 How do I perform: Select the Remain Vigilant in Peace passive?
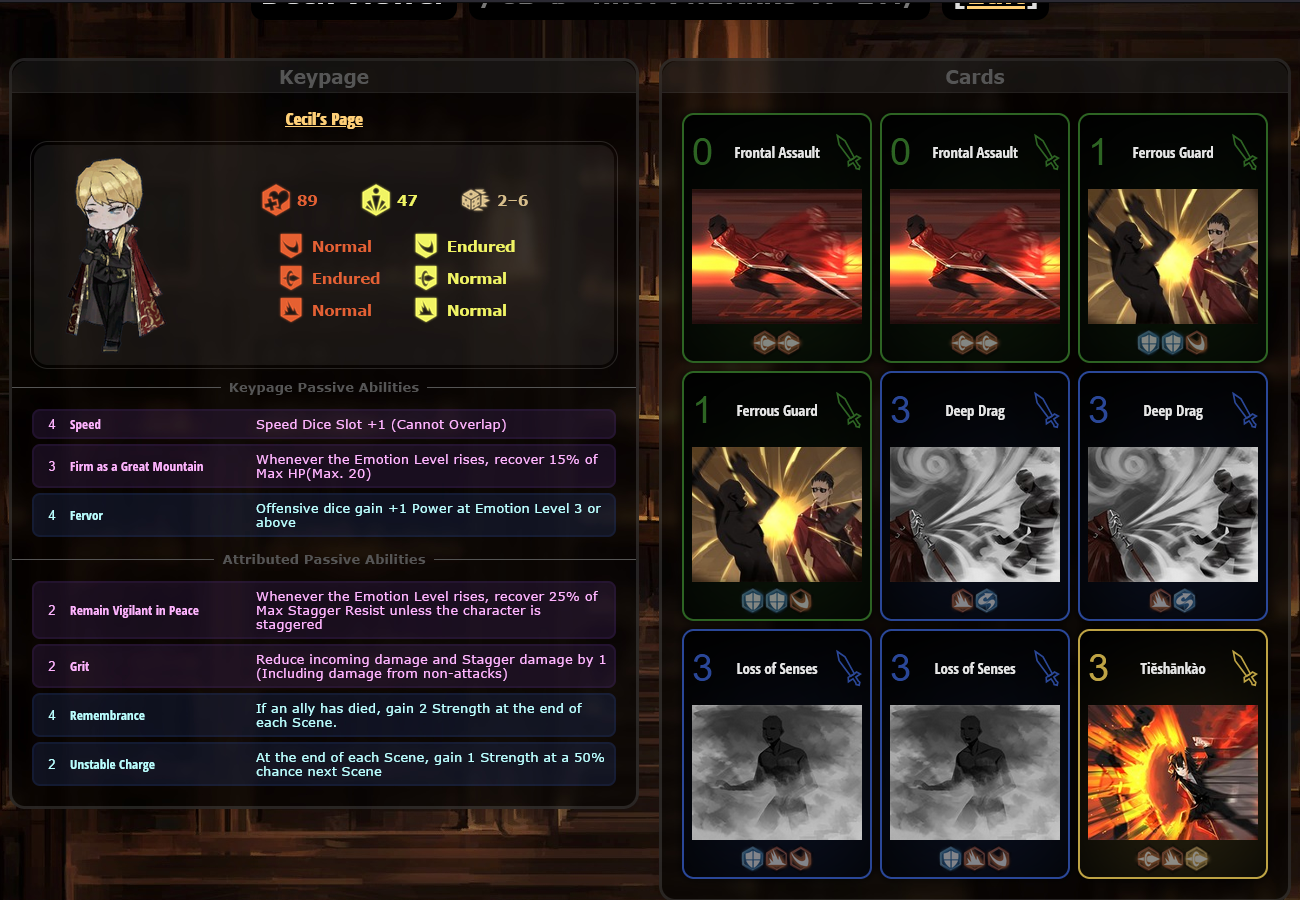(x=324, y=610)
